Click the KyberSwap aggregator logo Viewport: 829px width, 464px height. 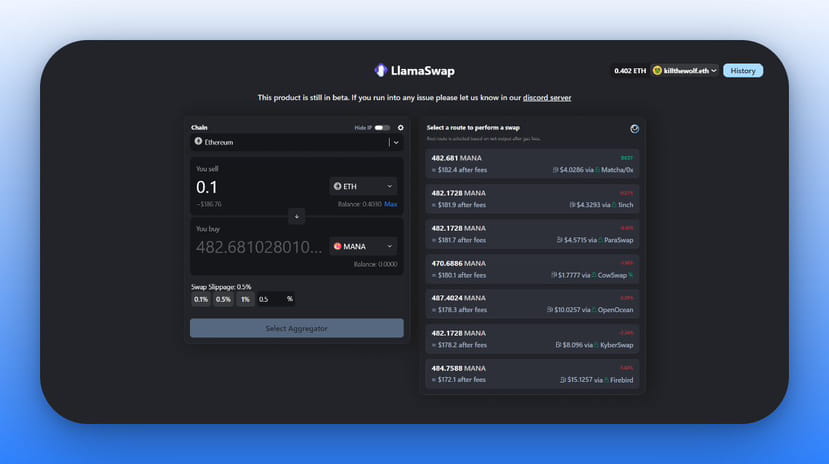[596, 345]
